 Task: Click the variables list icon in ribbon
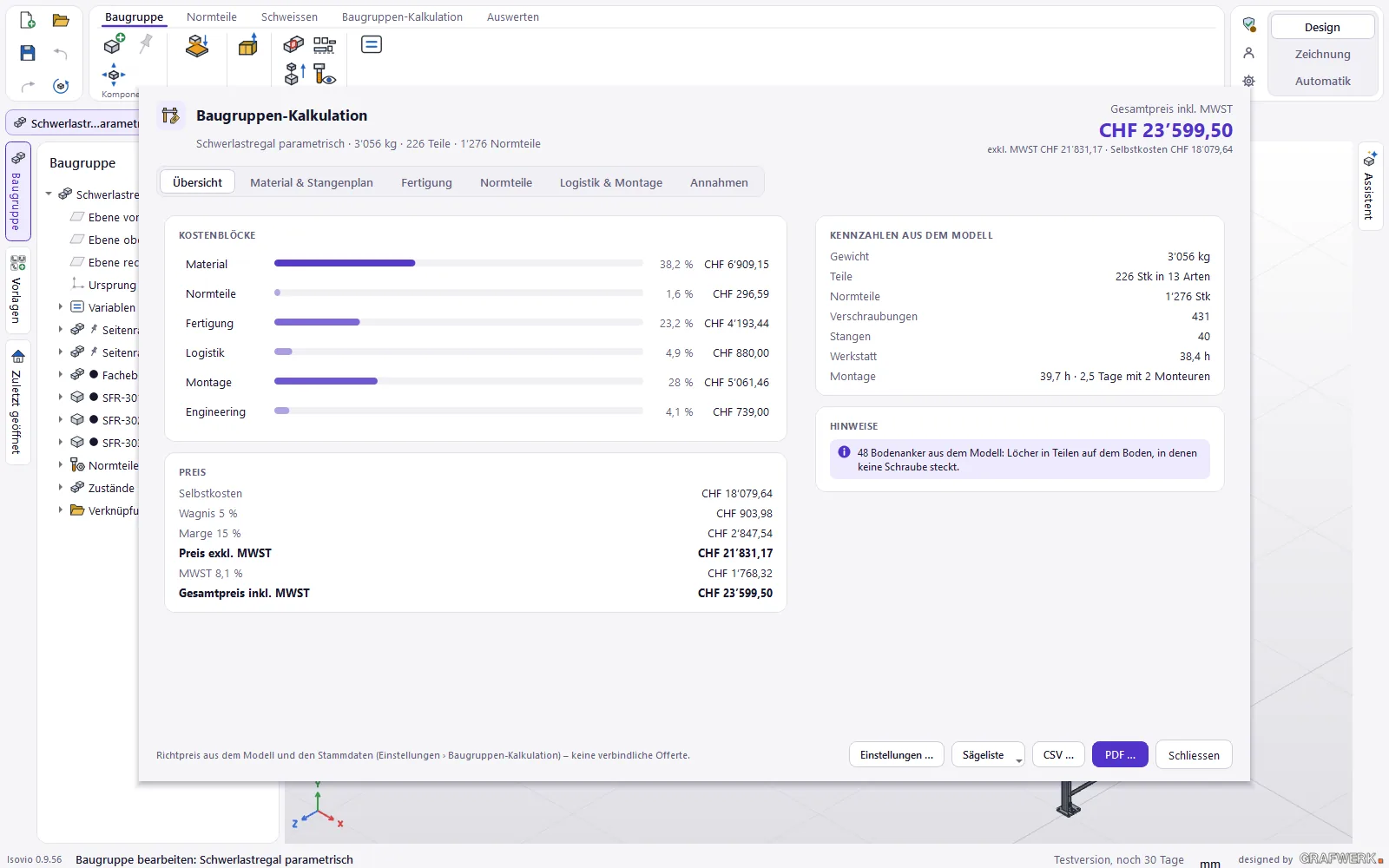pyautogui.click(x=372, y=44)
